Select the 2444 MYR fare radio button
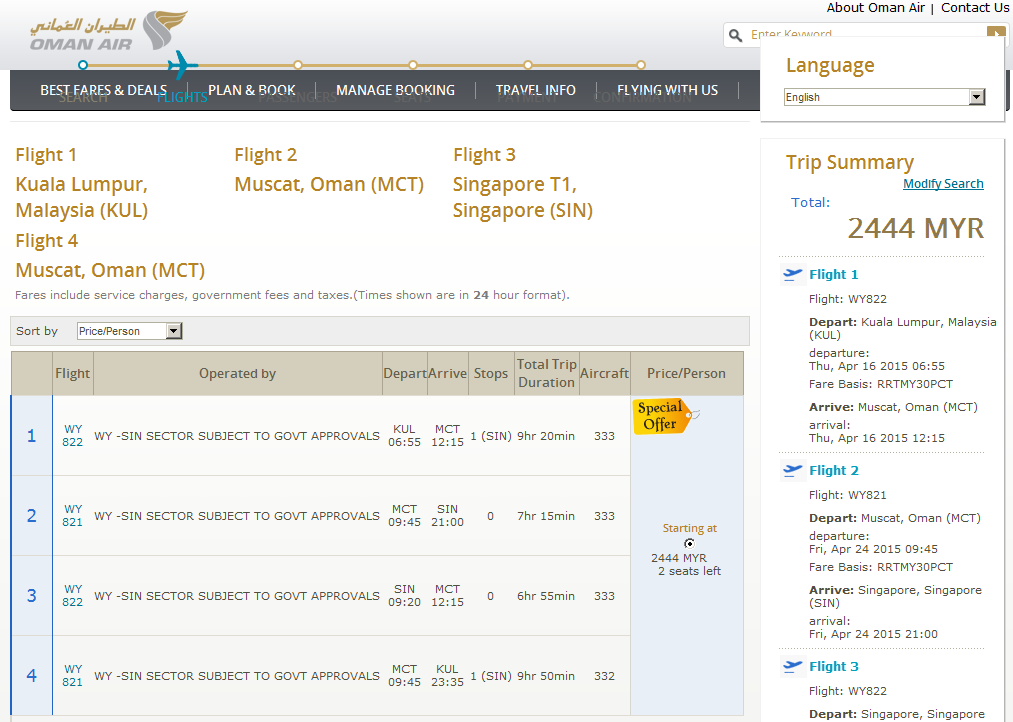 tap(689, 543)
